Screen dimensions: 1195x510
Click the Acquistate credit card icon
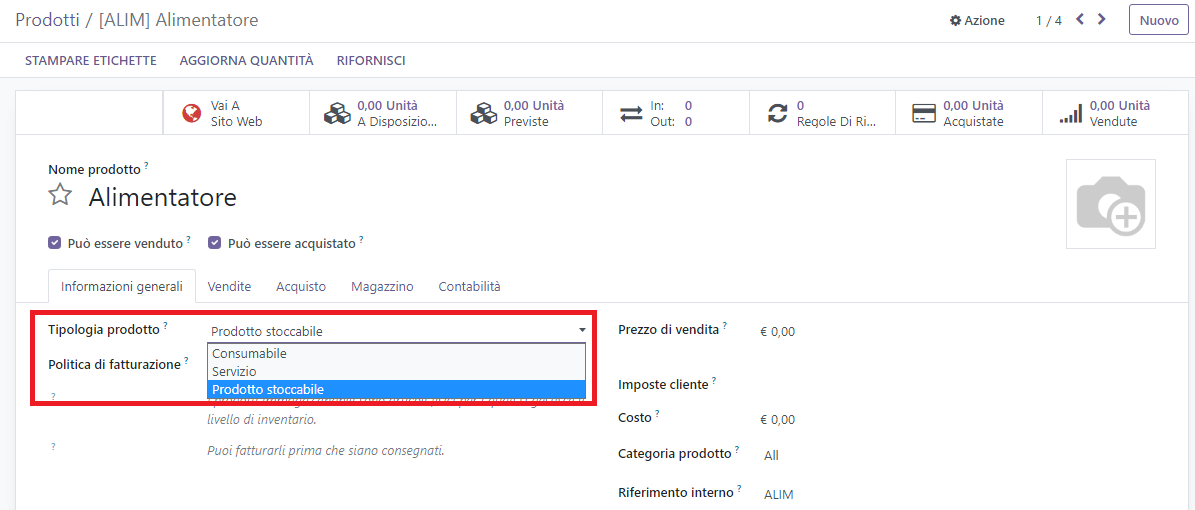click(x=924, y=113)
